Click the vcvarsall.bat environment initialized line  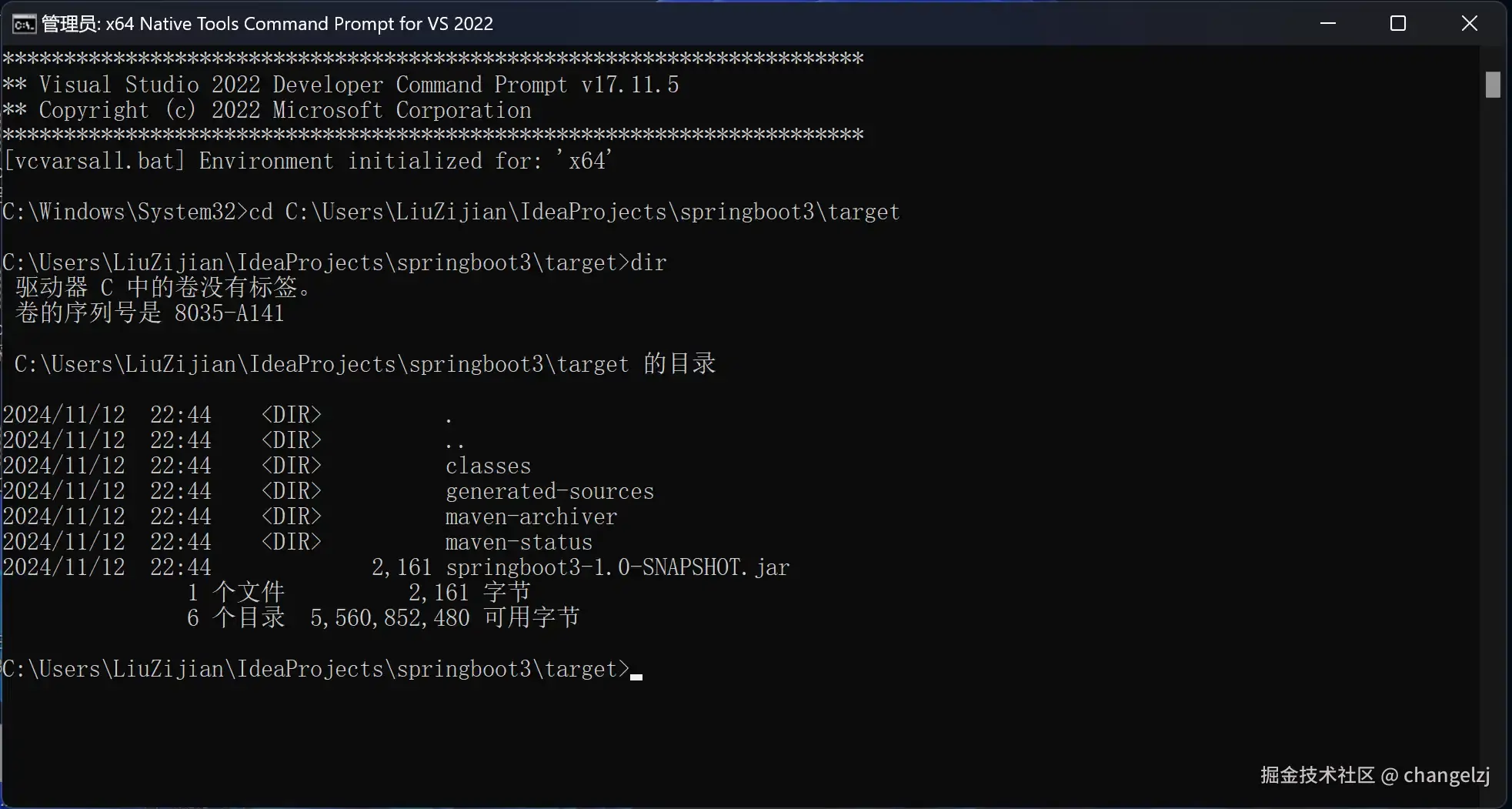(307, 161)
